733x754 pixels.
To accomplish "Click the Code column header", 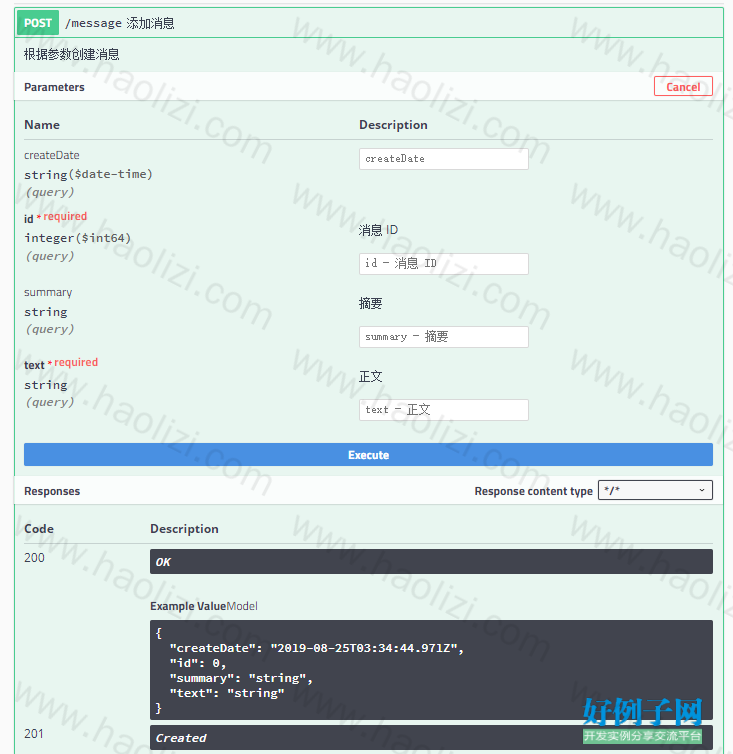I will [39, 528].
